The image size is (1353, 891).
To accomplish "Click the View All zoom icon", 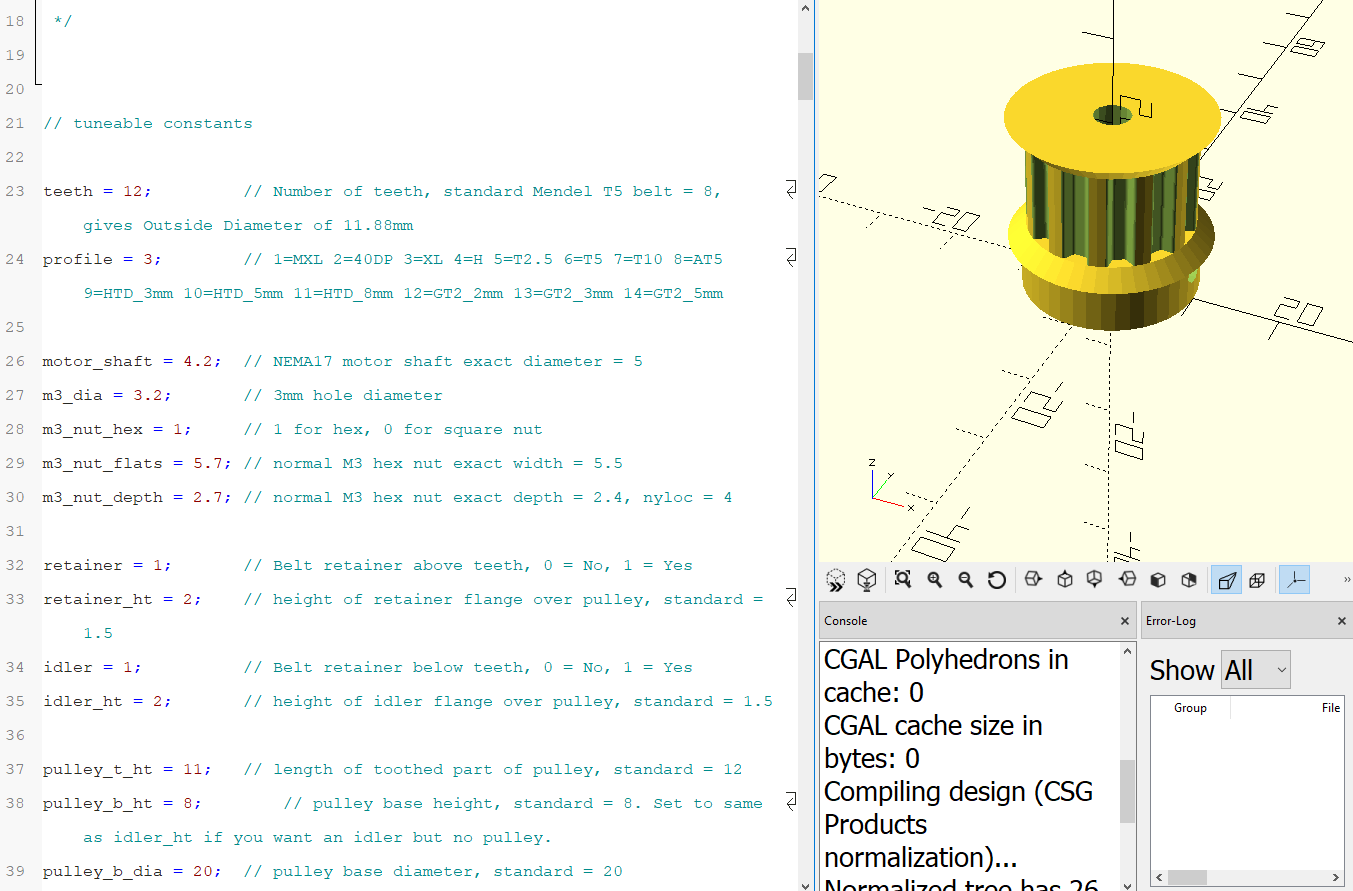I will 903,579.
